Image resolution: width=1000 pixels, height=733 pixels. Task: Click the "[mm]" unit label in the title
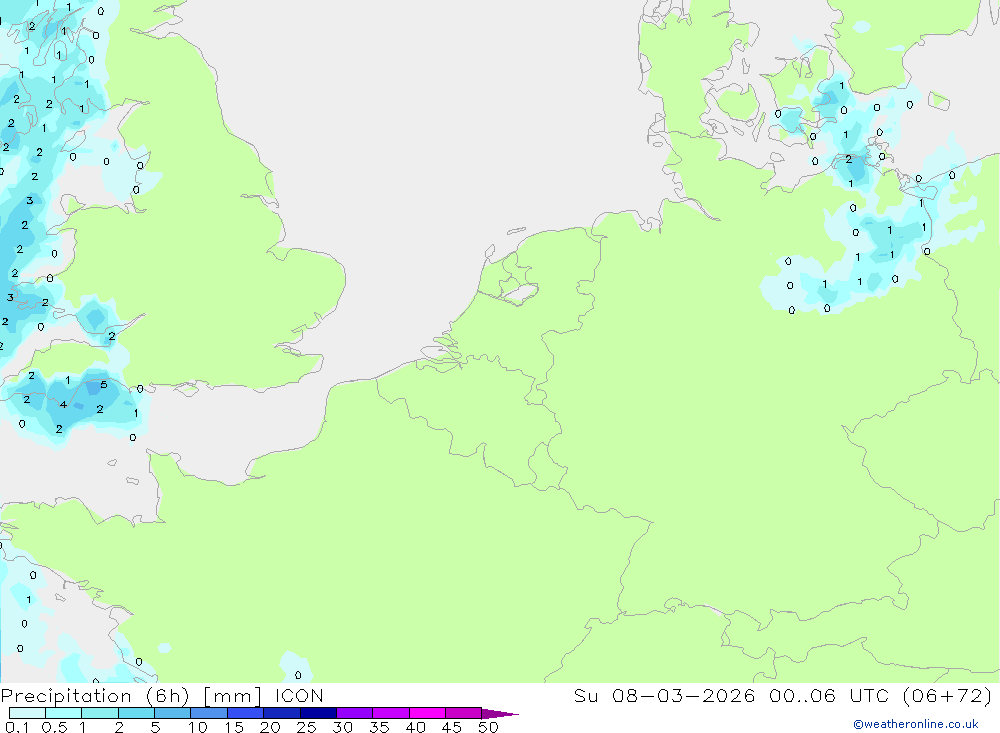click(x=232, y=696)
